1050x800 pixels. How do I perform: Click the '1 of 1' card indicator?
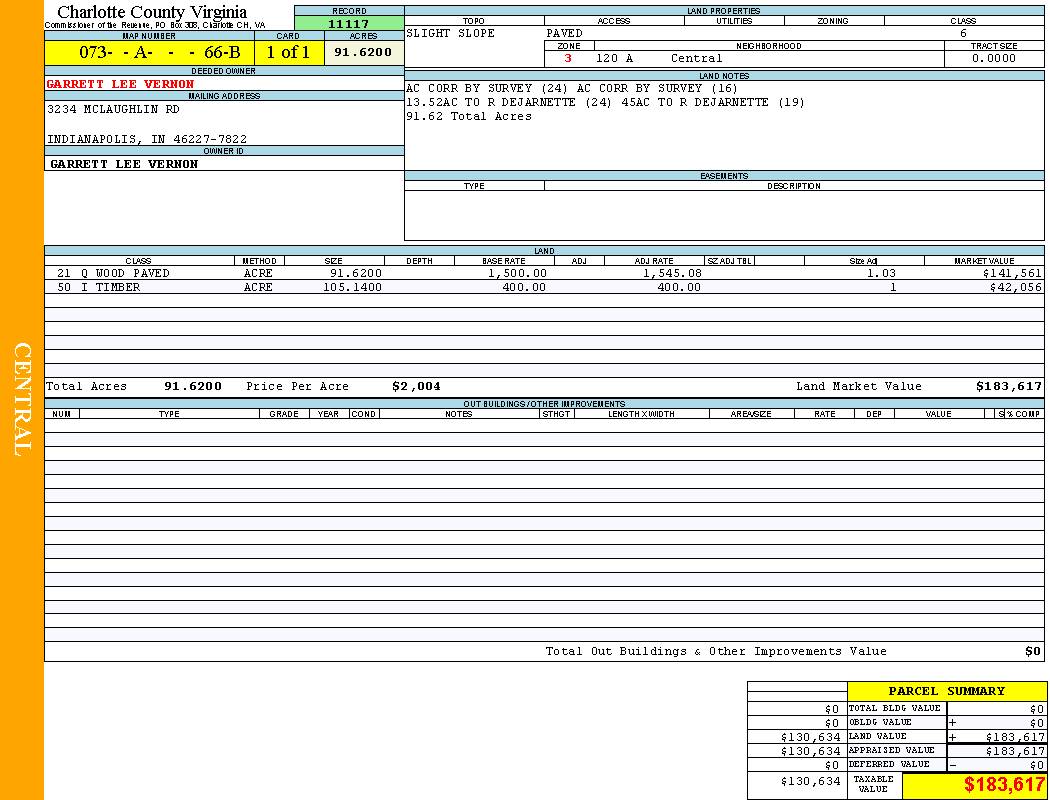point(288,53)
